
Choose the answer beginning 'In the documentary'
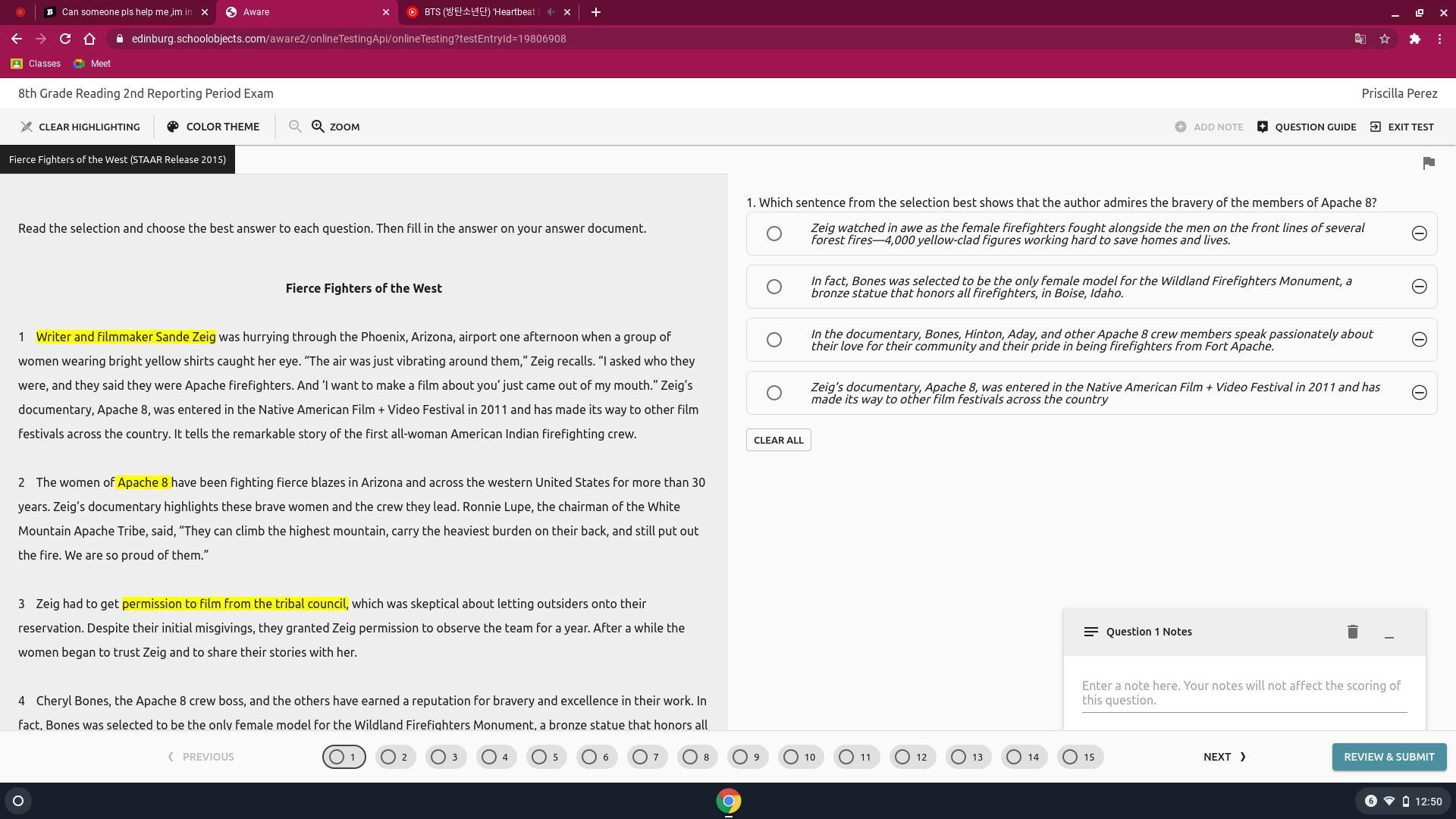tap(773, 340)
